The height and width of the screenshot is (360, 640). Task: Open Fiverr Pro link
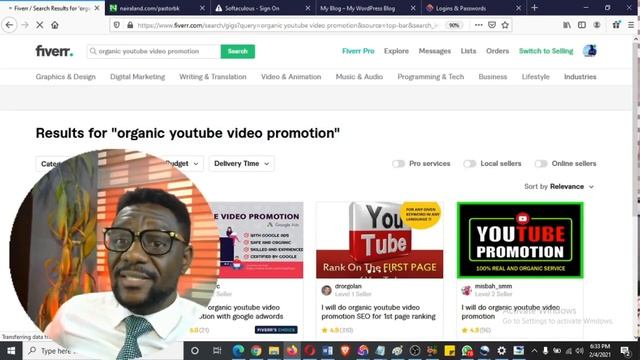pos(358,51)
